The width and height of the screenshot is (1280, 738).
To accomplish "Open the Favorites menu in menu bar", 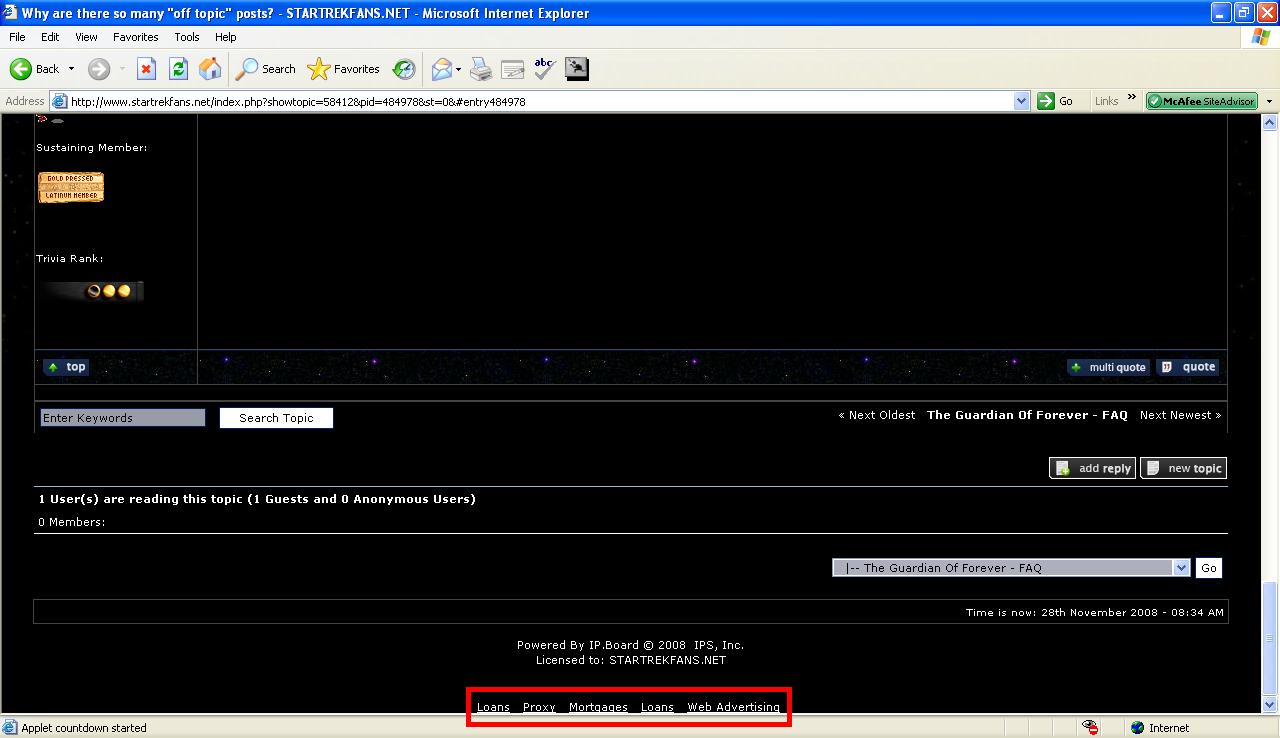I will coord(135,37).
